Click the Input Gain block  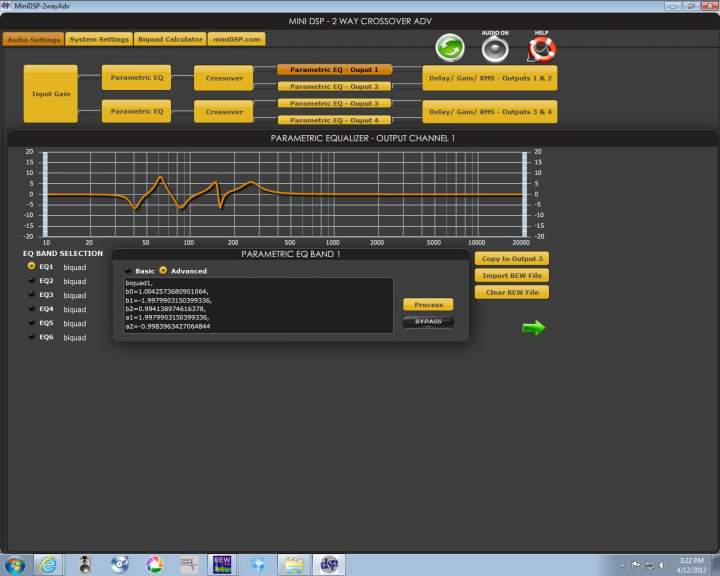[51, 94]
